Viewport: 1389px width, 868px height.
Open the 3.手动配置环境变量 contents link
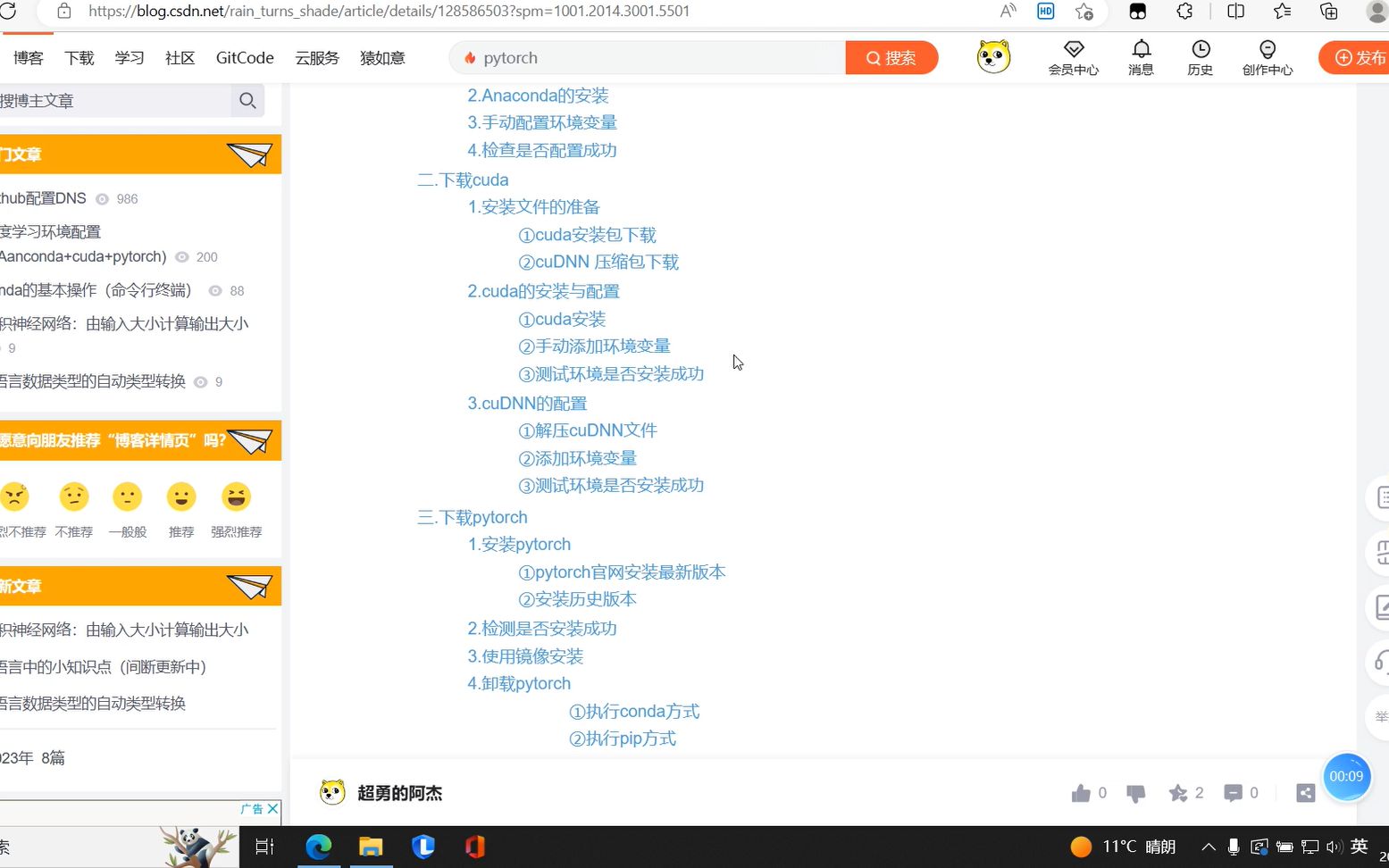coord(542,122)
